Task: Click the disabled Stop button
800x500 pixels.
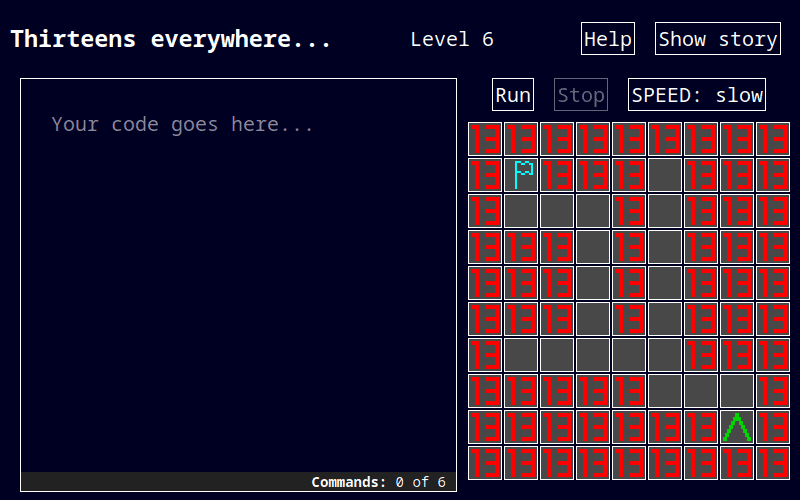Action: pyautogui.click(x=581, y=94)
